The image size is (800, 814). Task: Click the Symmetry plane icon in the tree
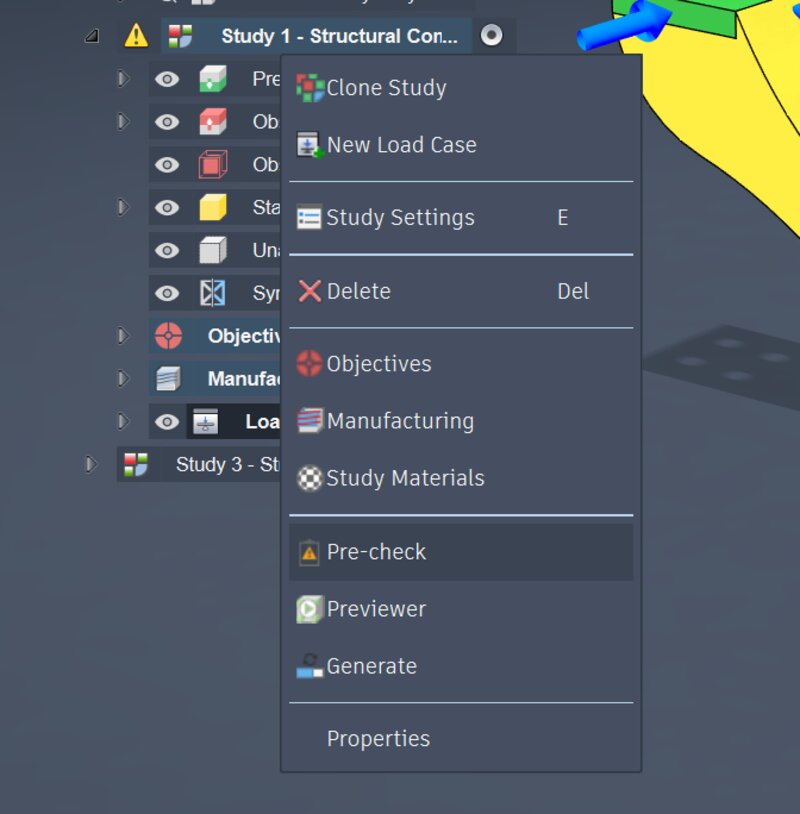pyautogui.click(x=213, y=293)
